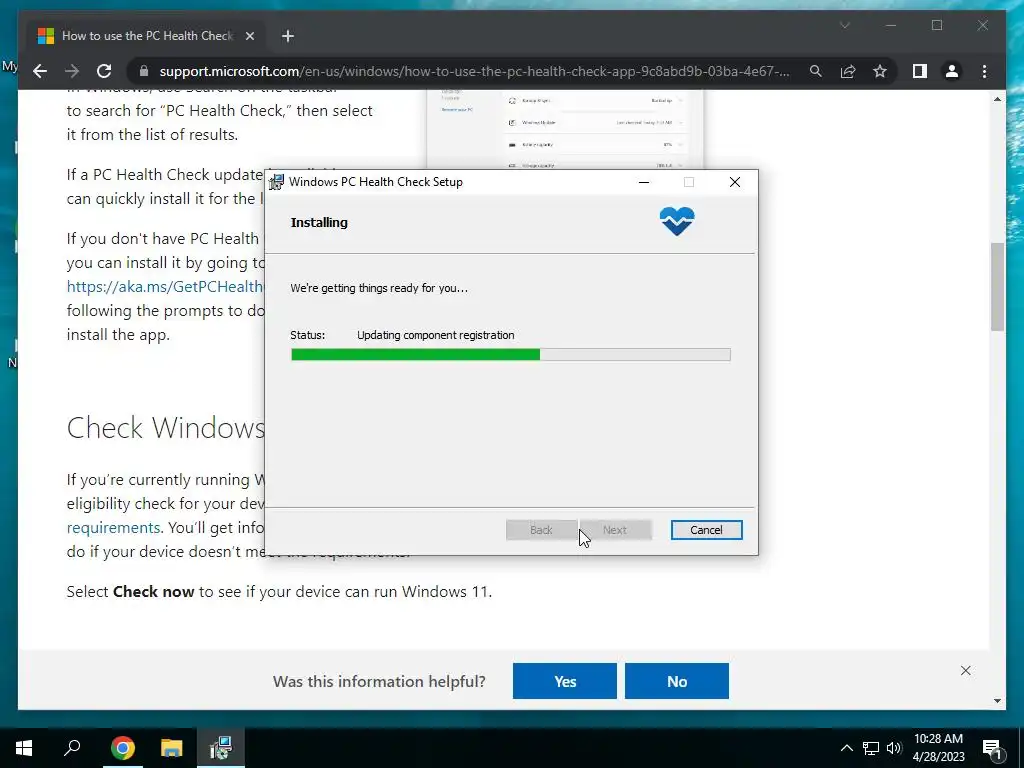
Task: Open Chrome side panel
Action: point(920,71)
